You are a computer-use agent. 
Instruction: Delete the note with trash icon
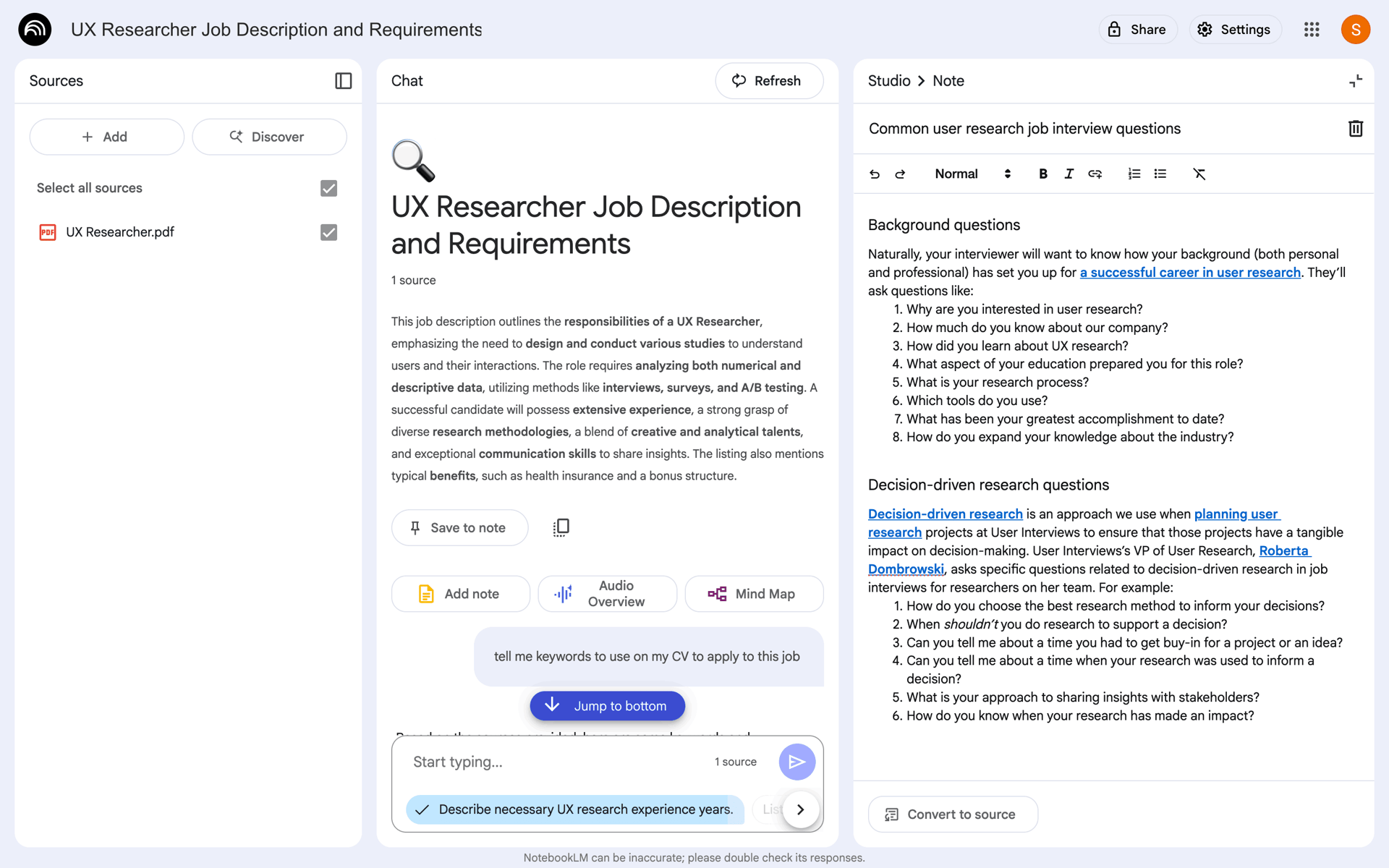click(1356, 129)
